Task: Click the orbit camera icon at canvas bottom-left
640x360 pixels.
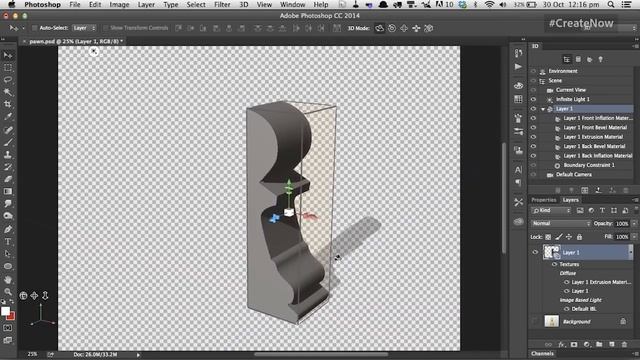Action: point(23,296)
